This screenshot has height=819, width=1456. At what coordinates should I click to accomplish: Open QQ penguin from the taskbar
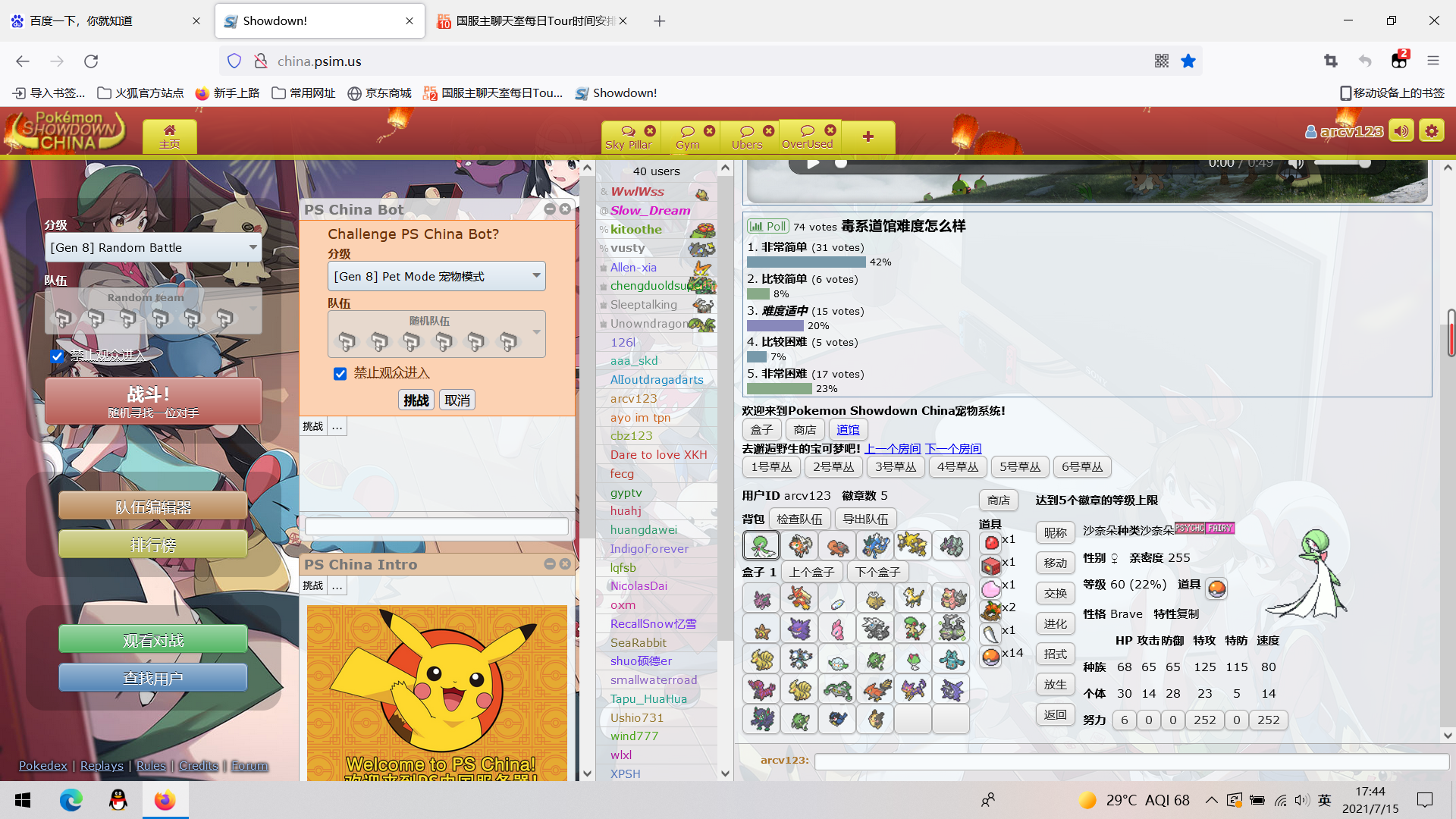pyautogui.click(x=118, y=800)
